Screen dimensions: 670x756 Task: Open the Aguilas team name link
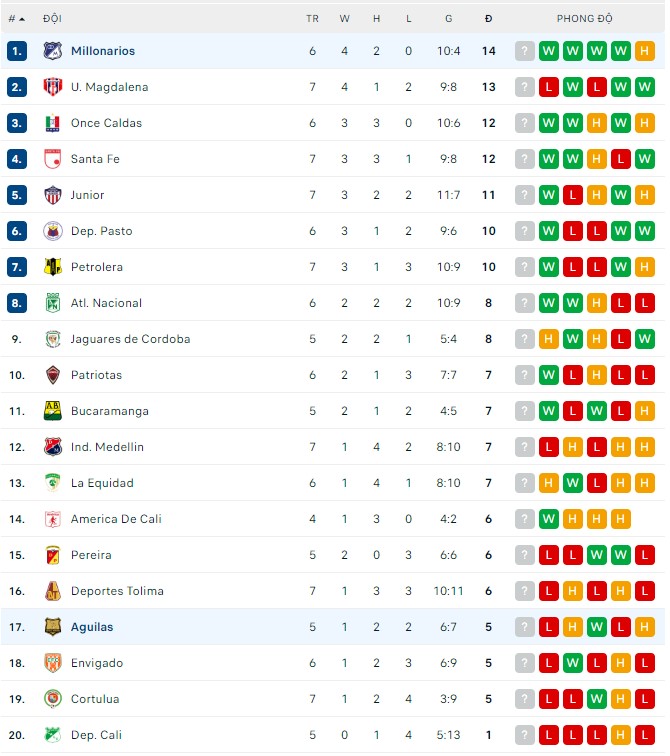pos(92,627)
